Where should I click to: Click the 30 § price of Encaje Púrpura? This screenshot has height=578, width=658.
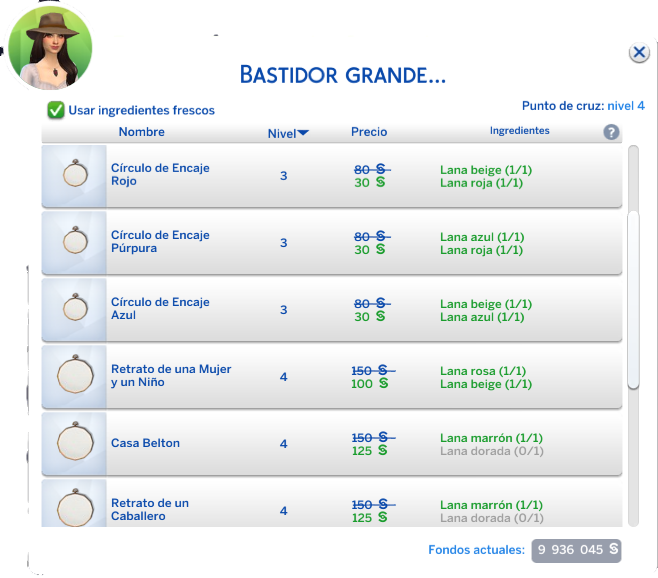[369, 250]
